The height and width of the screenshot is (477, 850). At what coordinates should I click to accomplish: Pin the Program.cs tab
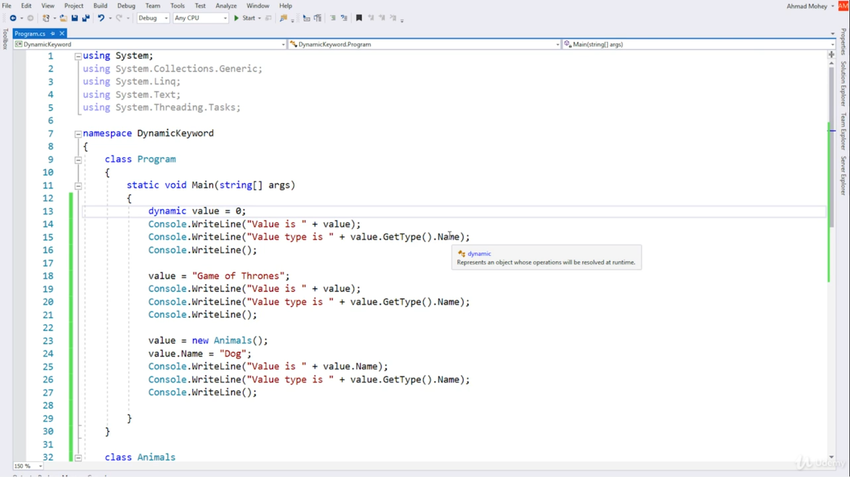[53, 34]
